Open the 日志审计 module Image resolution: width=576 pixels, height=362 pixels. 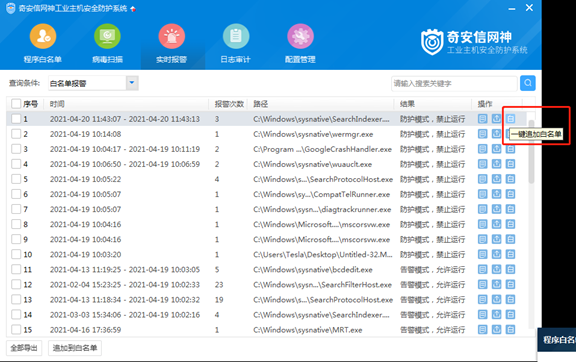(236, 44)
